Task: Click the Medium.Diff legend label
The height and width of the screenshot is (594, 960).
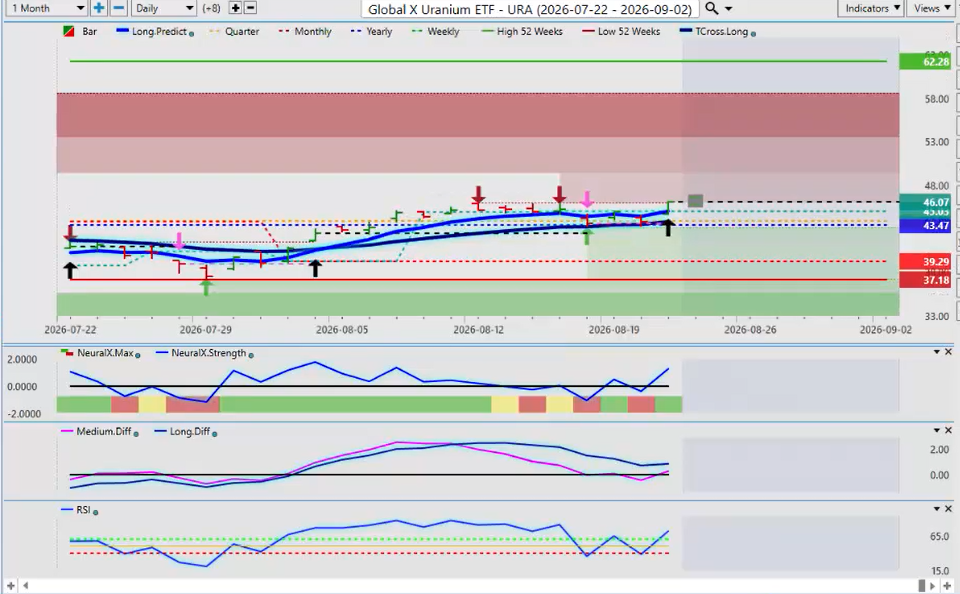Action: coord(103,431)
